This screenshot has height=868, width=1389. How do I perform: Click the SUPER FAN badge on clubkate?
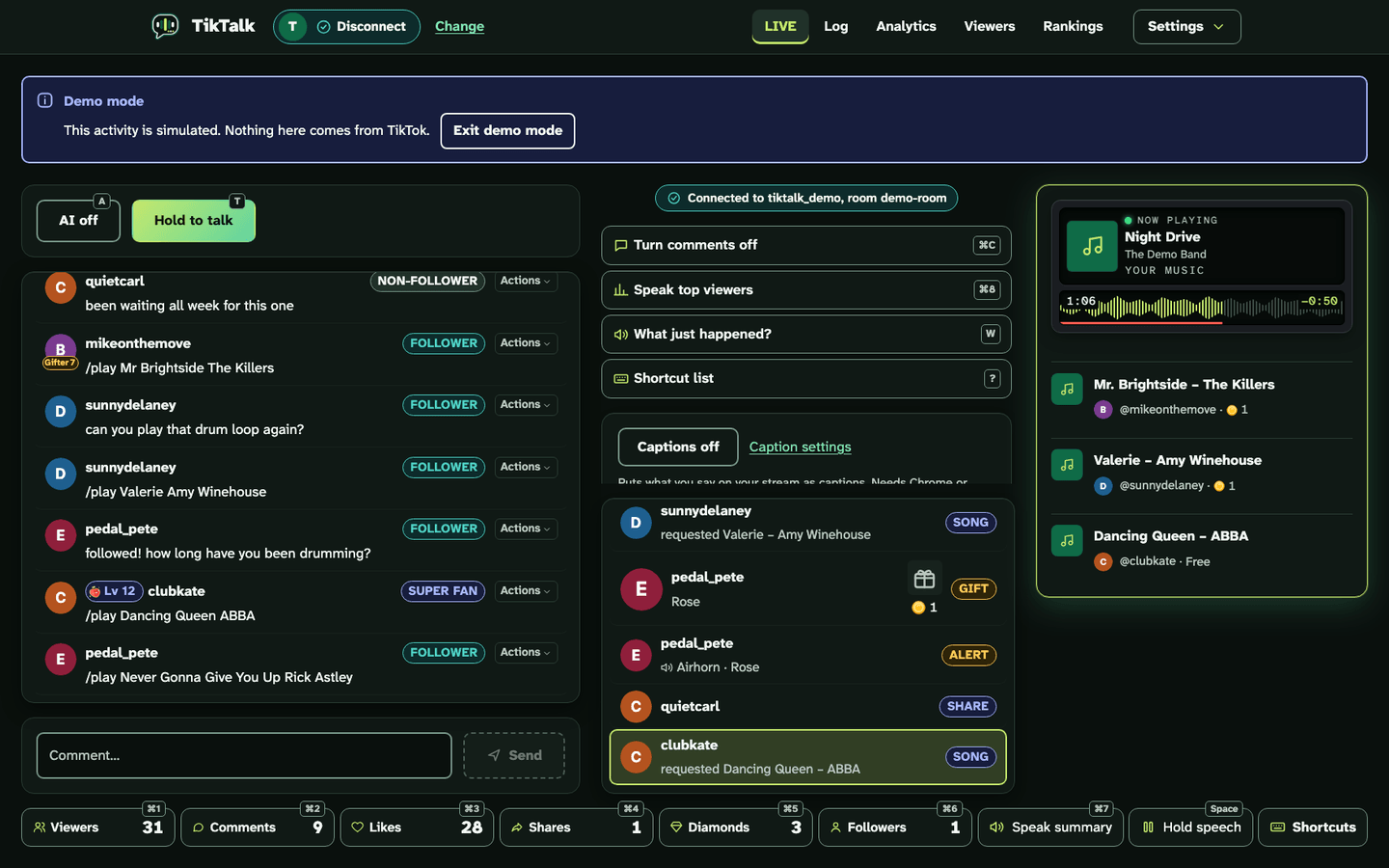[x=443, y=591]
